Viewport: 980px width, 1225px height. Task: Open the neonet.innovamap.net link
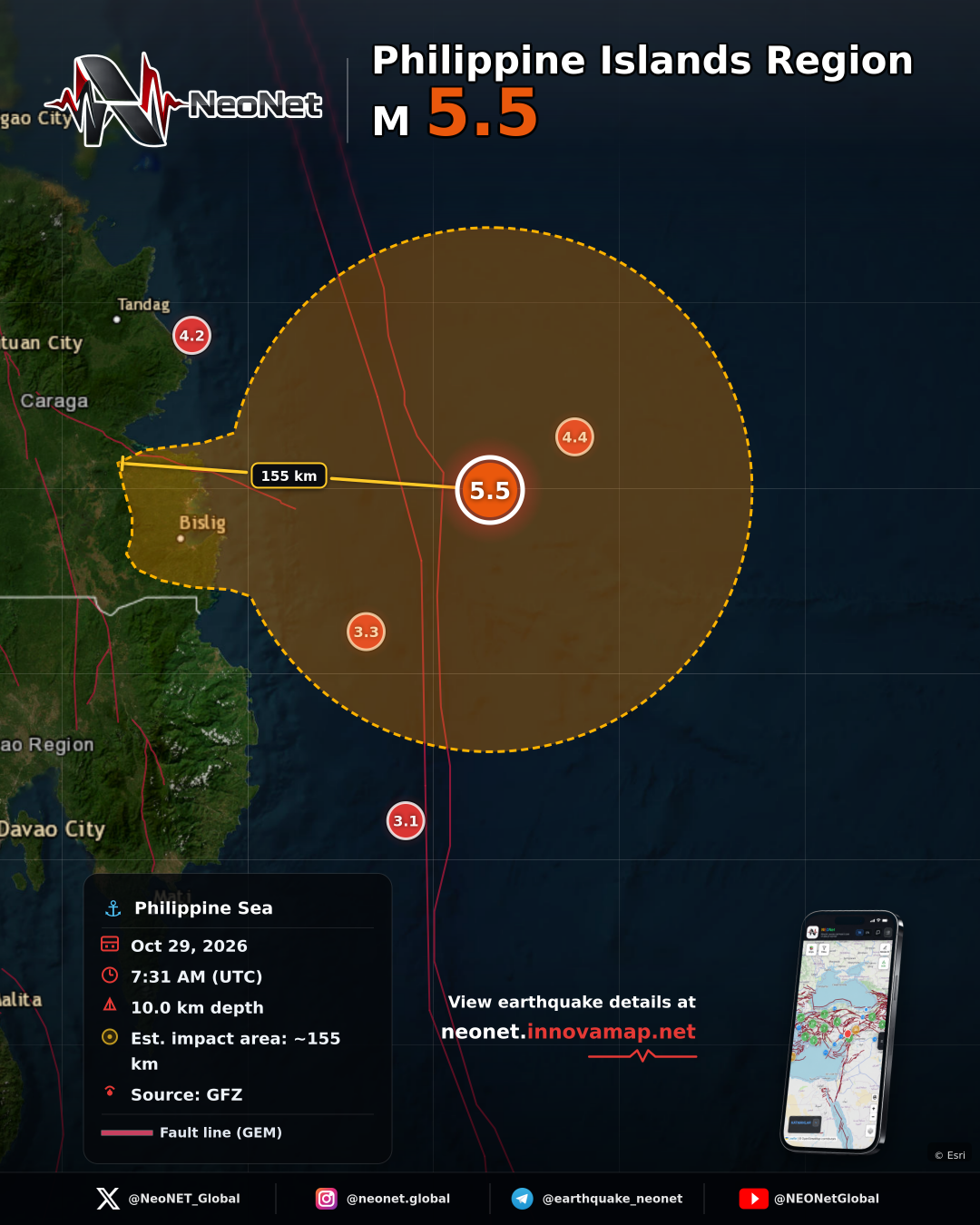(x=568, y=1032)
